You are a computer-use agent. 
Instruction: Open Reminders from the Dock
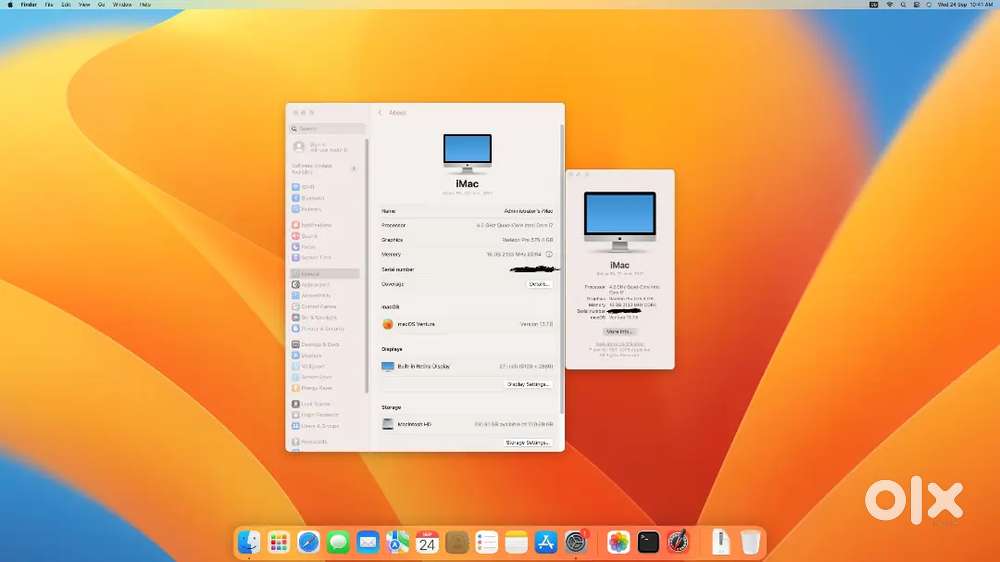coord(487,542)
